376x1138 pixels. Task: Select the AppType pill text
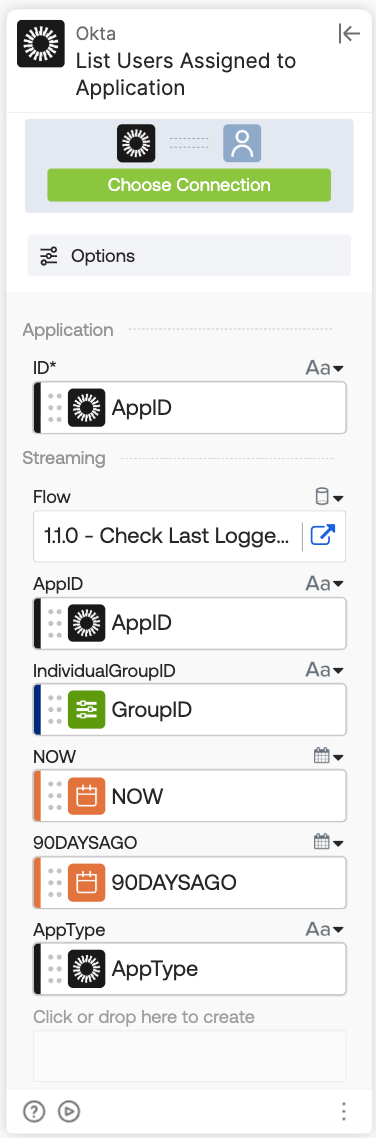[155, 969]
